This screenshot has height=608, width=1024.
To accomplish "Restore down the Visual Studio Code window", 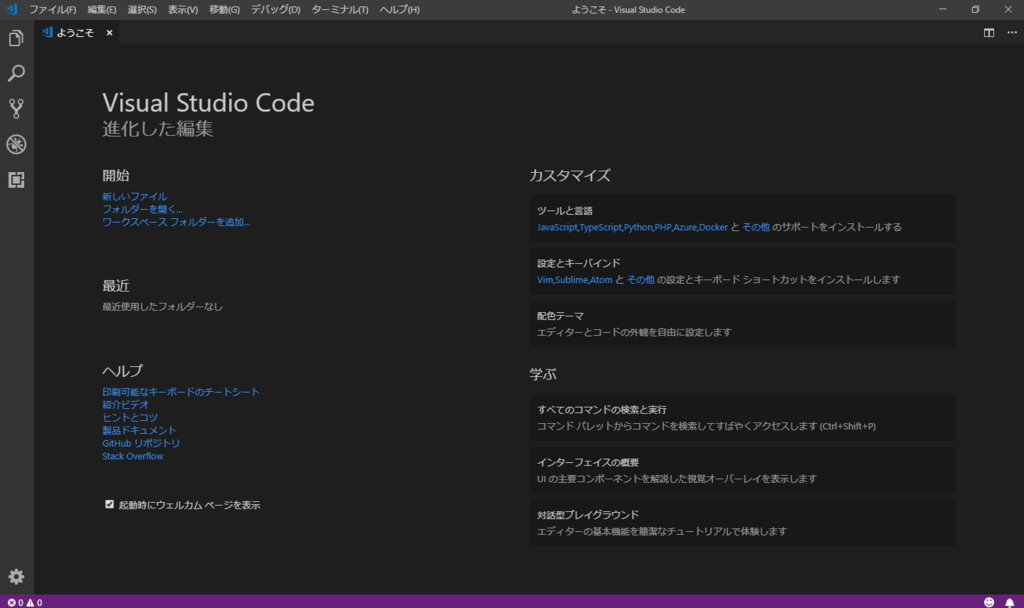I will [x=975, y=9].
